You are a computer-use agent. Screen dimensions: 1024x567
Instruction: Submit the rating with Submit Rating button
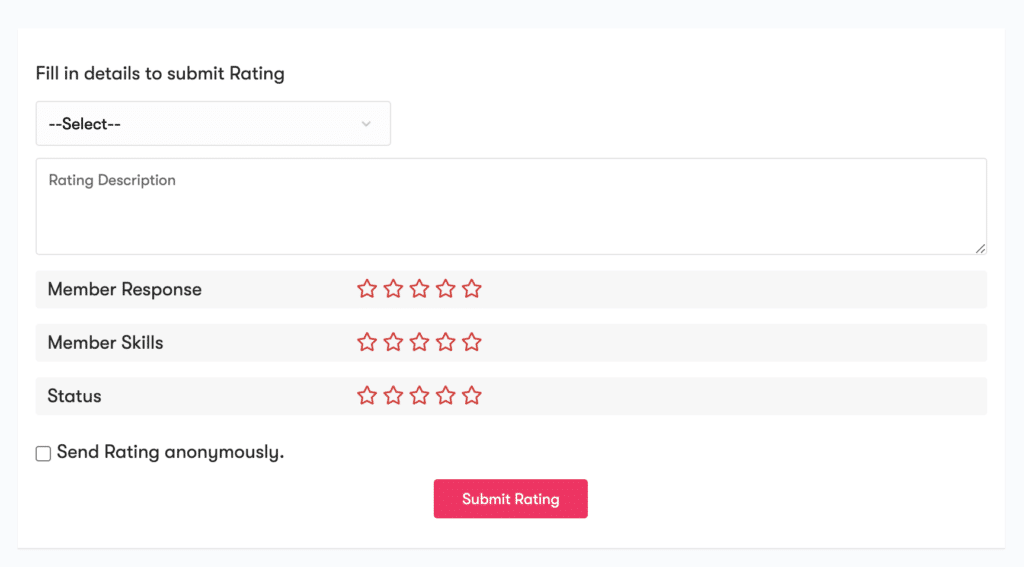511,499
